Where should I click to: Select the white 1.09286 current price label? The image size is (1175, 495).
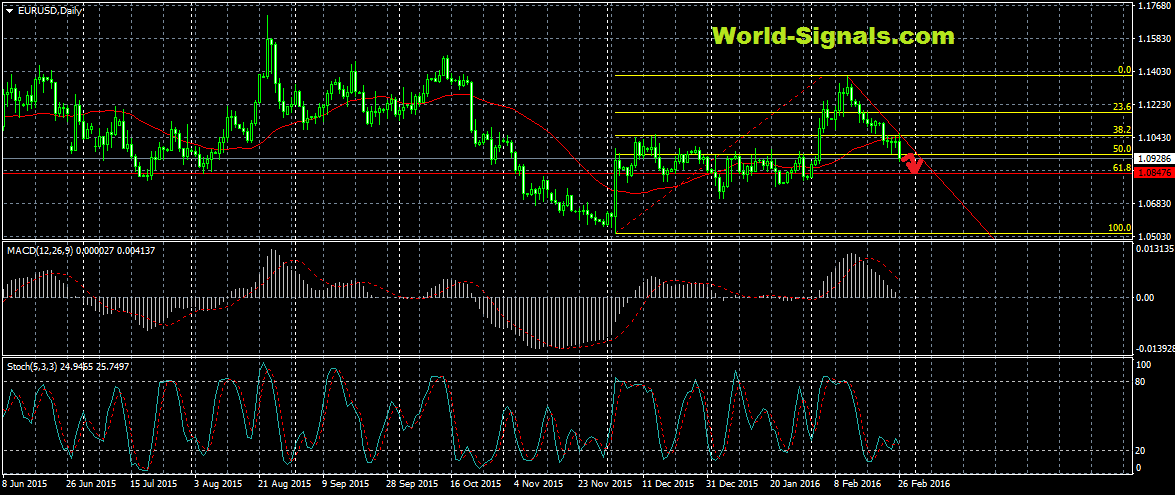[1154, 159]
